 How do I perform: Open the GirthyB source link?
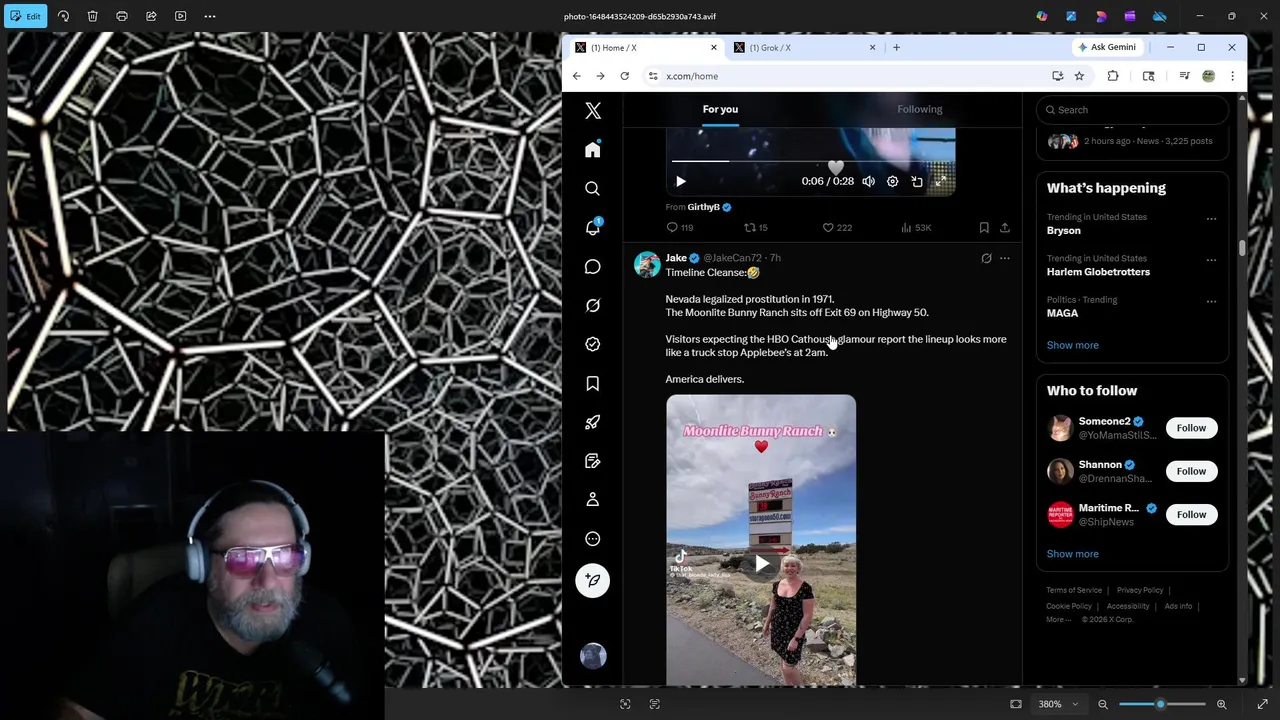[x=703, y=207]
